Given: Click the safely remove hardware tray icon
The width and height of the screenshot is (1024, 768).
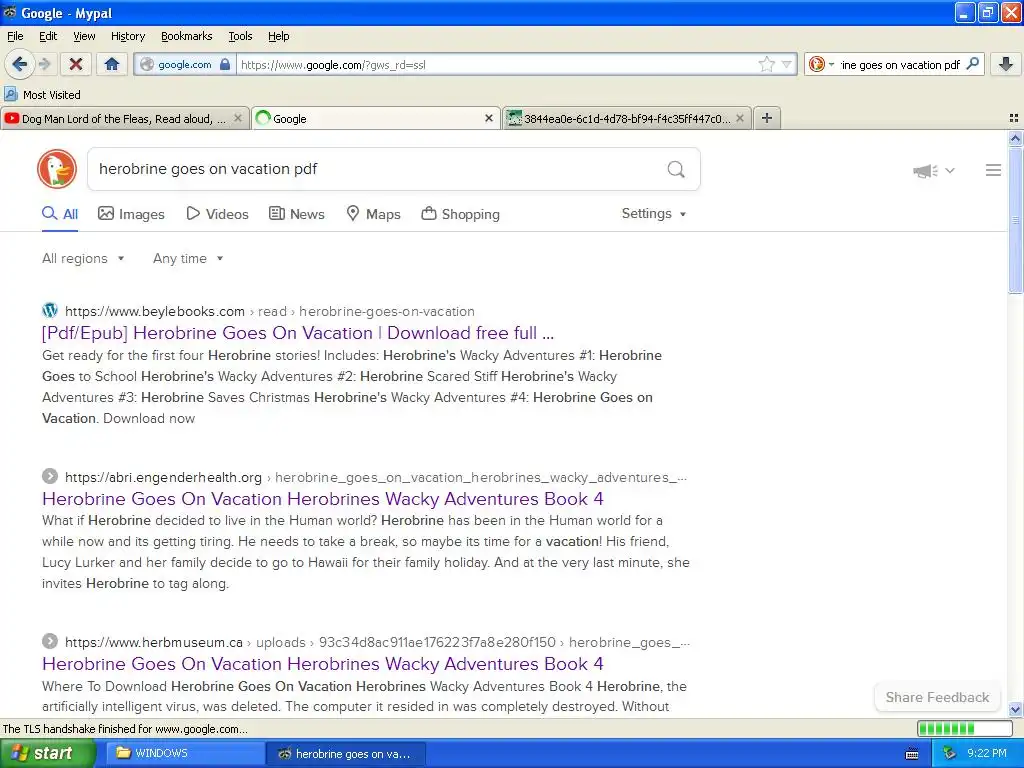Looking at the screenshot, I should click(x=949, y=753).
